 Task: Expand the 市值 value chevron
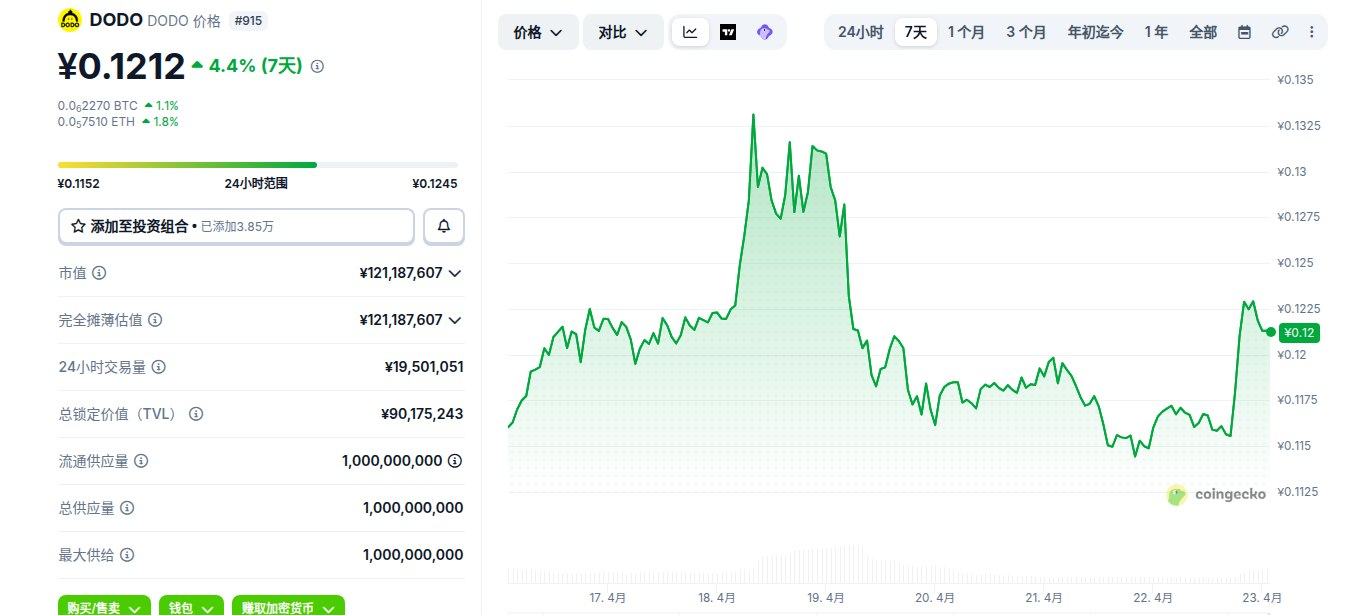click(455, 273)
